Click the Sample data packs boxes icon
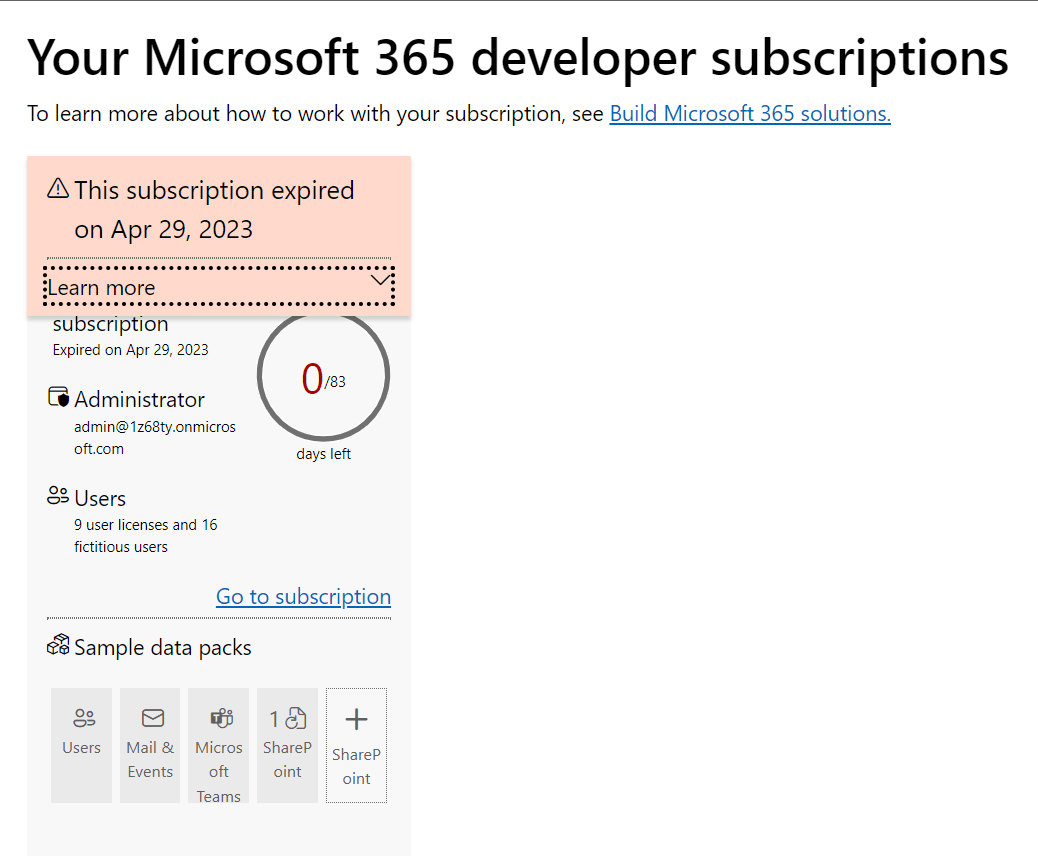 (58, 645)
